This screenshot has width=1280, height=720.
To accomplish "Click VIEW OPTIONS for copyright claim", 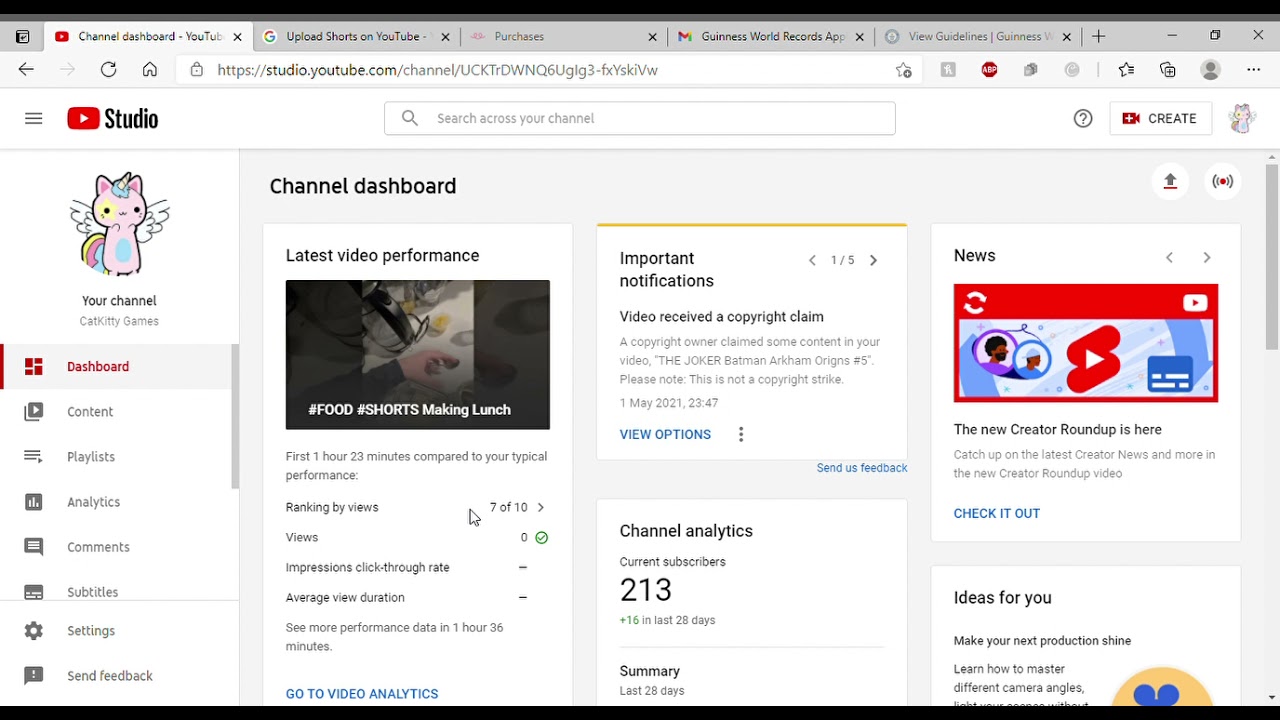I will point(665,434).
